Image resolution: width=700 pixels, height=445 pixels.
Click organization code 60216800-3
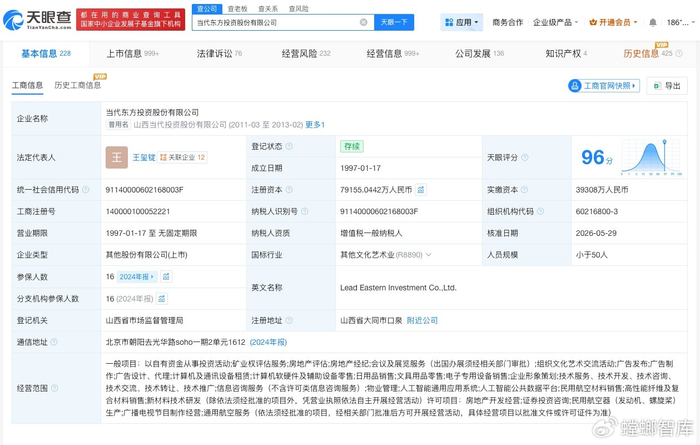[x=597, y=212]
